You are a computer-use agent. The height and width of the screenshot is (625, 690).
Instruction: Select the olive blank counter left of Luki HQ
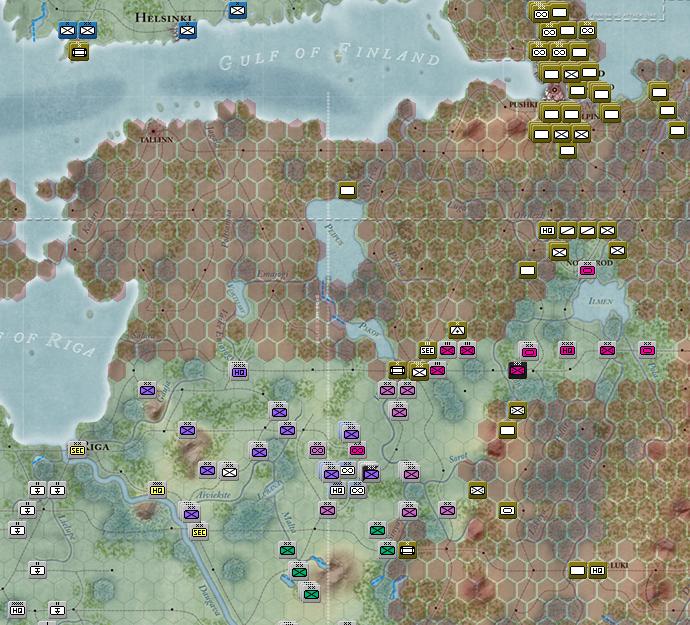(577, 570)
